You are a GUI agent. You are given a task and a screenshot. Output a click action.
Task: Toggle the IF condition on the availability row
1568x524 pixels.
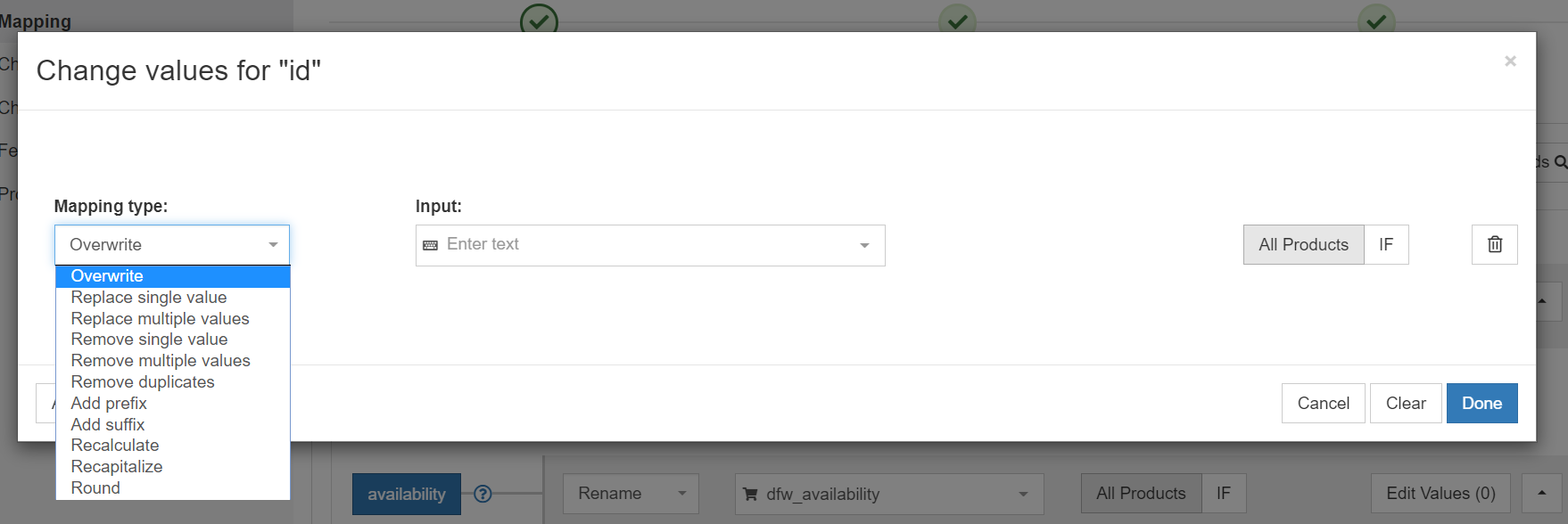coord(1224,493)
